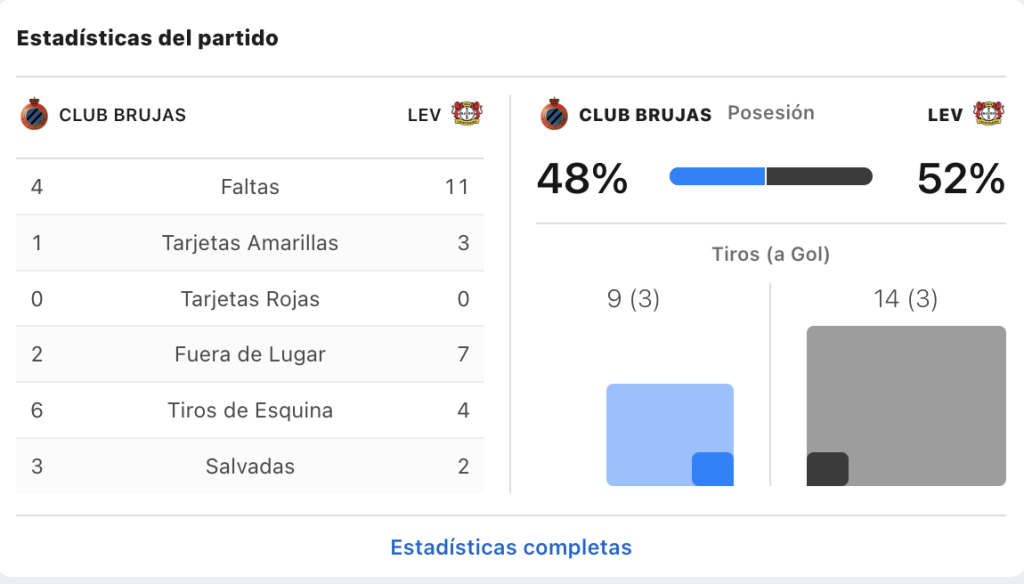
Task: Click the dark on-target box for Leverkusen
Action: 827,469
